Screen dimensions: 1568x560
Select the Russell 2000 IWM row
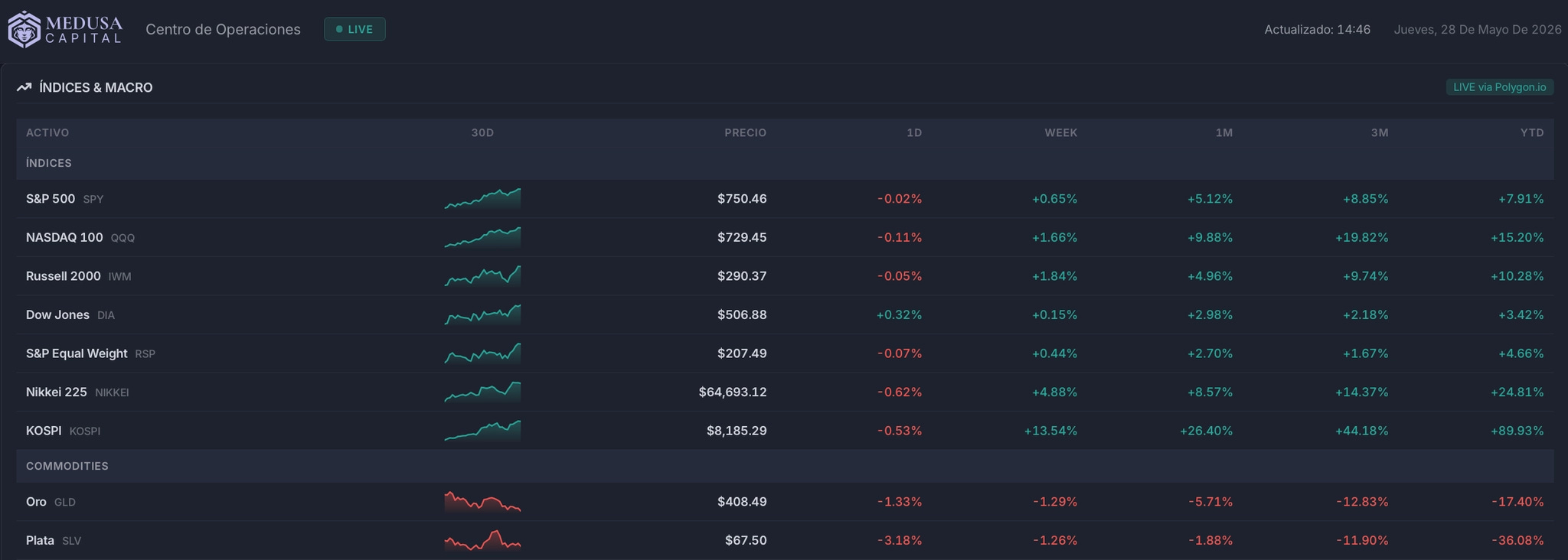click(785, 276)
